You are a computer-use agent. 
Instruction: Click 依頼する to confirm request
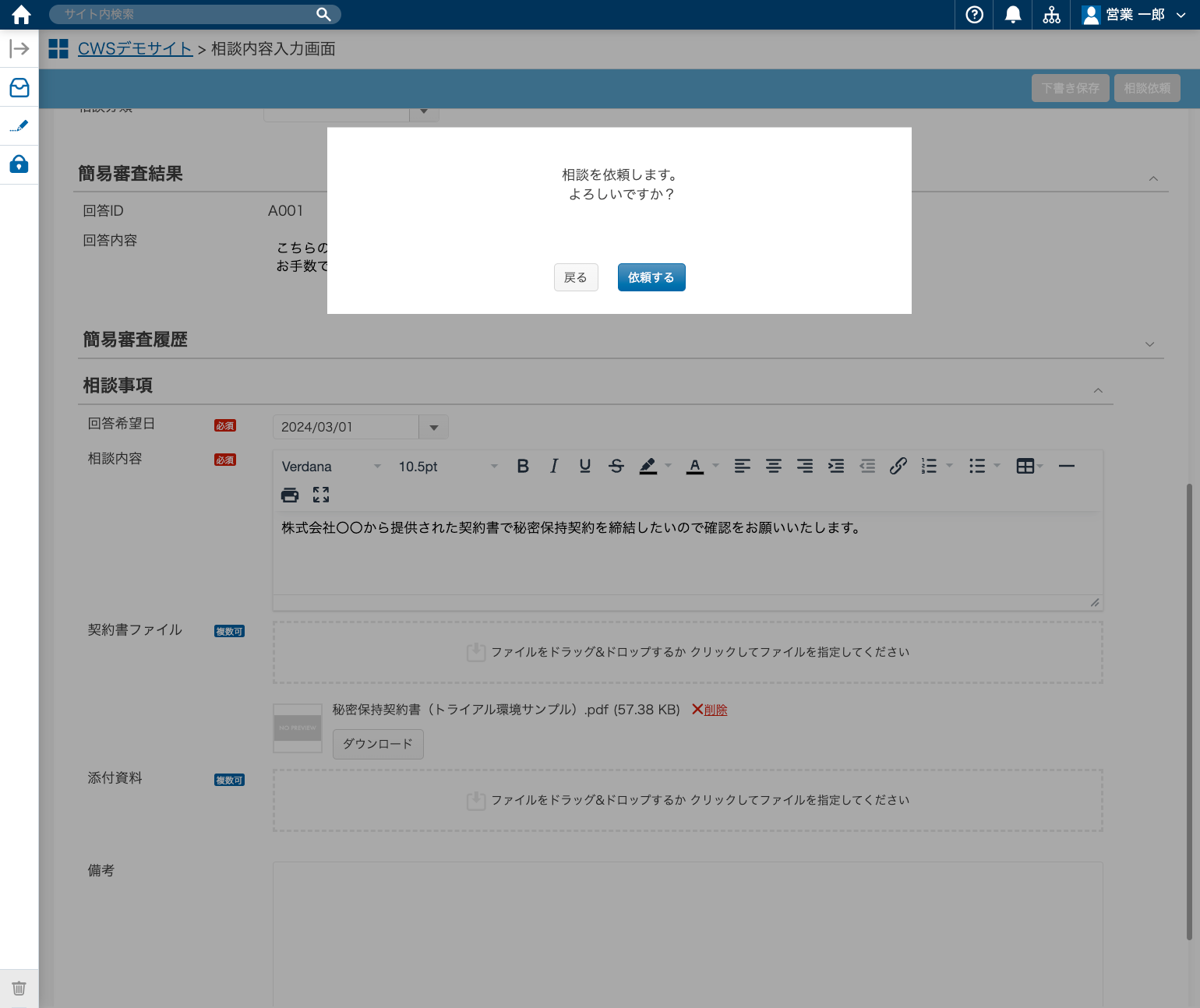coord(651,277)
